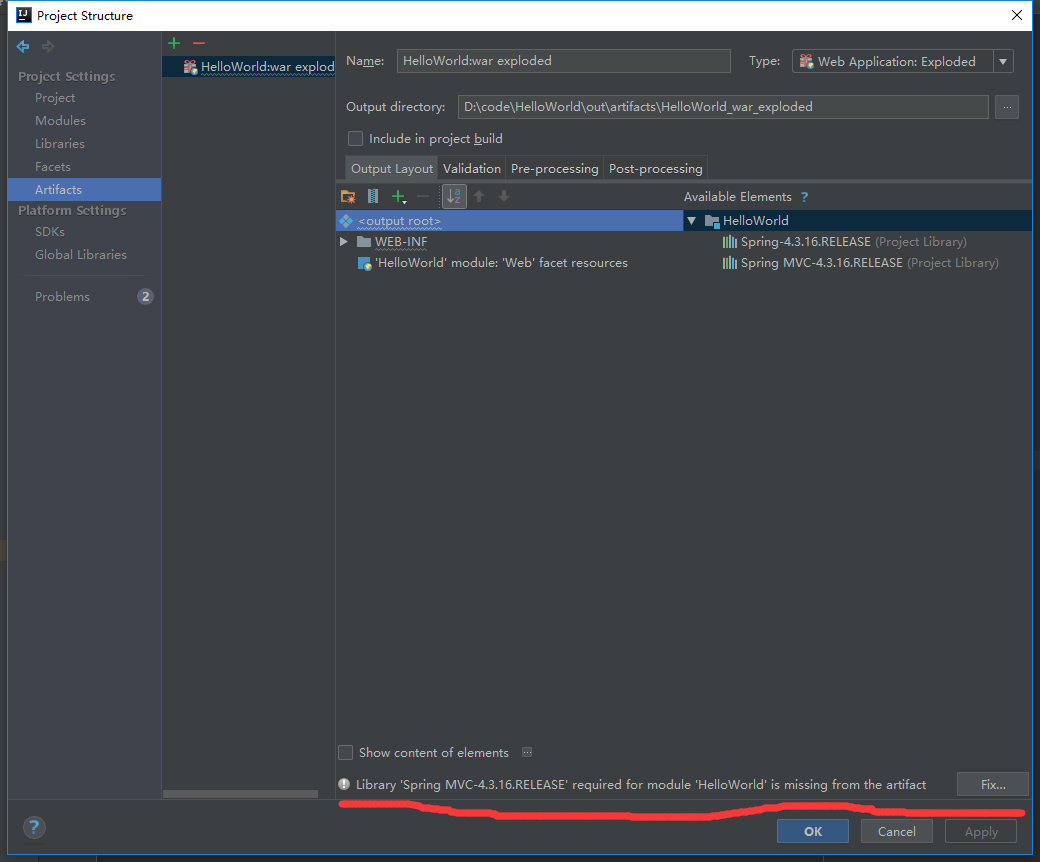Enable Include in project build checkbox
The width and height of the screenshot is (1040, 862).
(x=356, y=139)
